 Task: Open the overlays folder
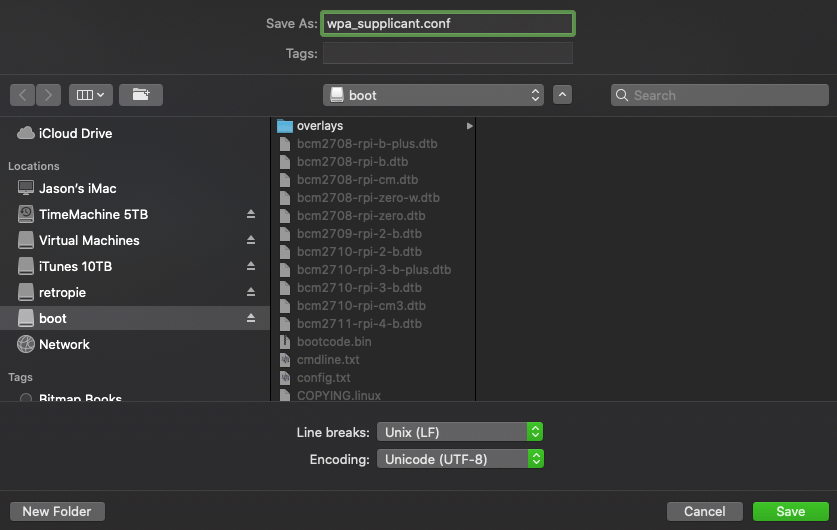(320, 126)
